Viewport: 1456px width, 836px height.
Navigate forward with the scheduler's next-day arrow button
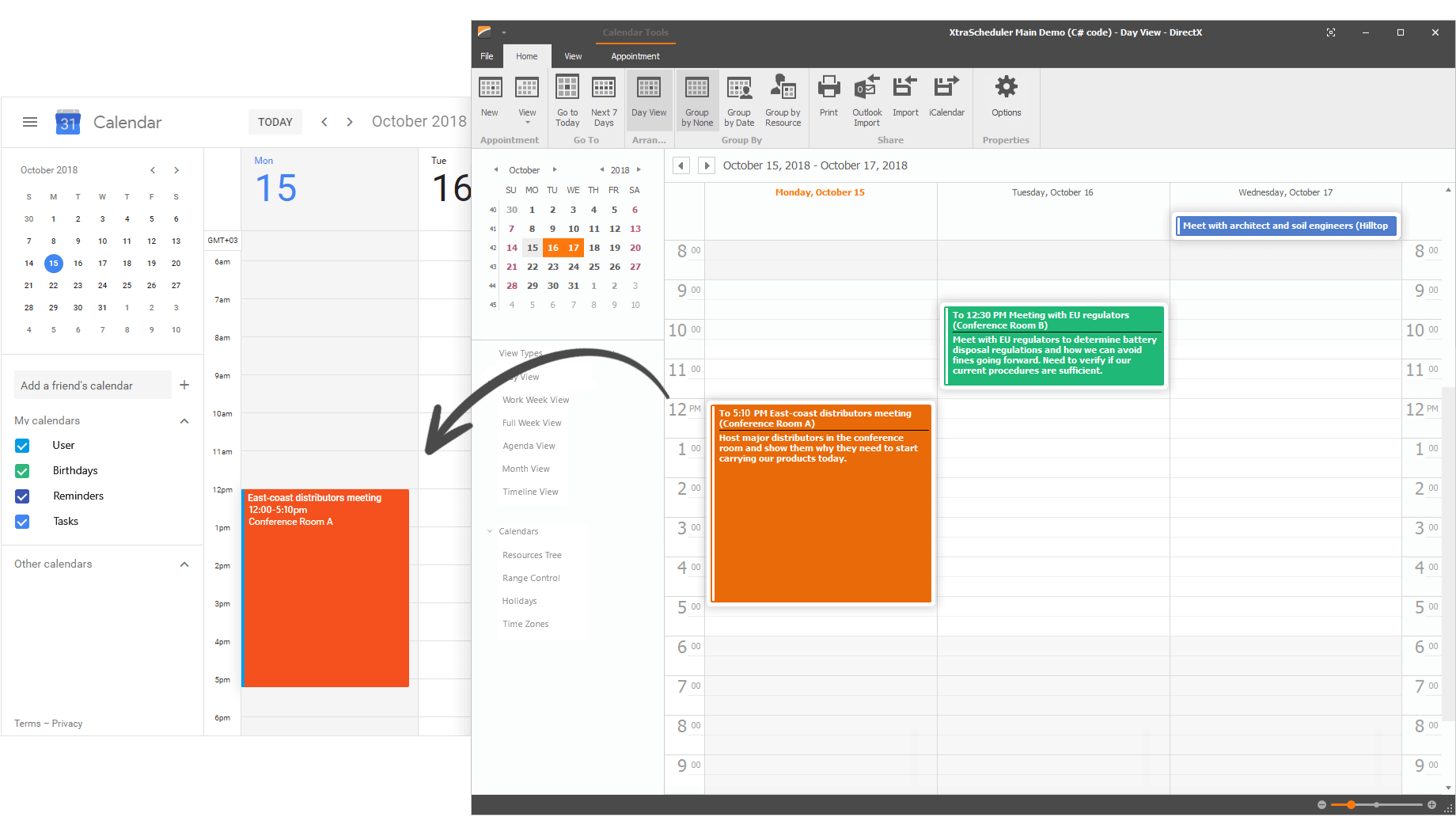tap(707, 165)
